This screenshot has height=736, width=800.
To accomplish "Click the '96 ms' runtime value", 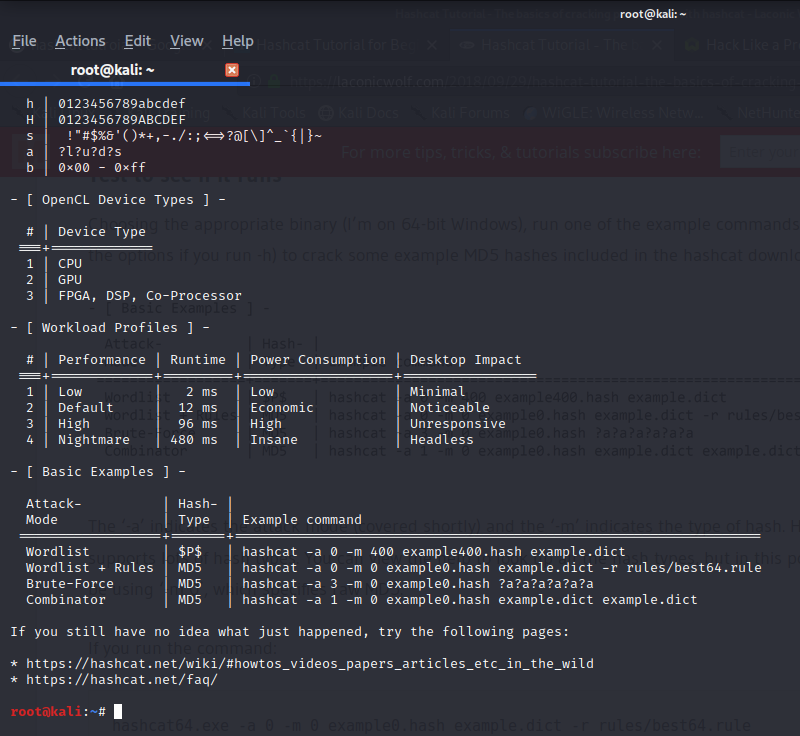I will (x=197, y=424).
